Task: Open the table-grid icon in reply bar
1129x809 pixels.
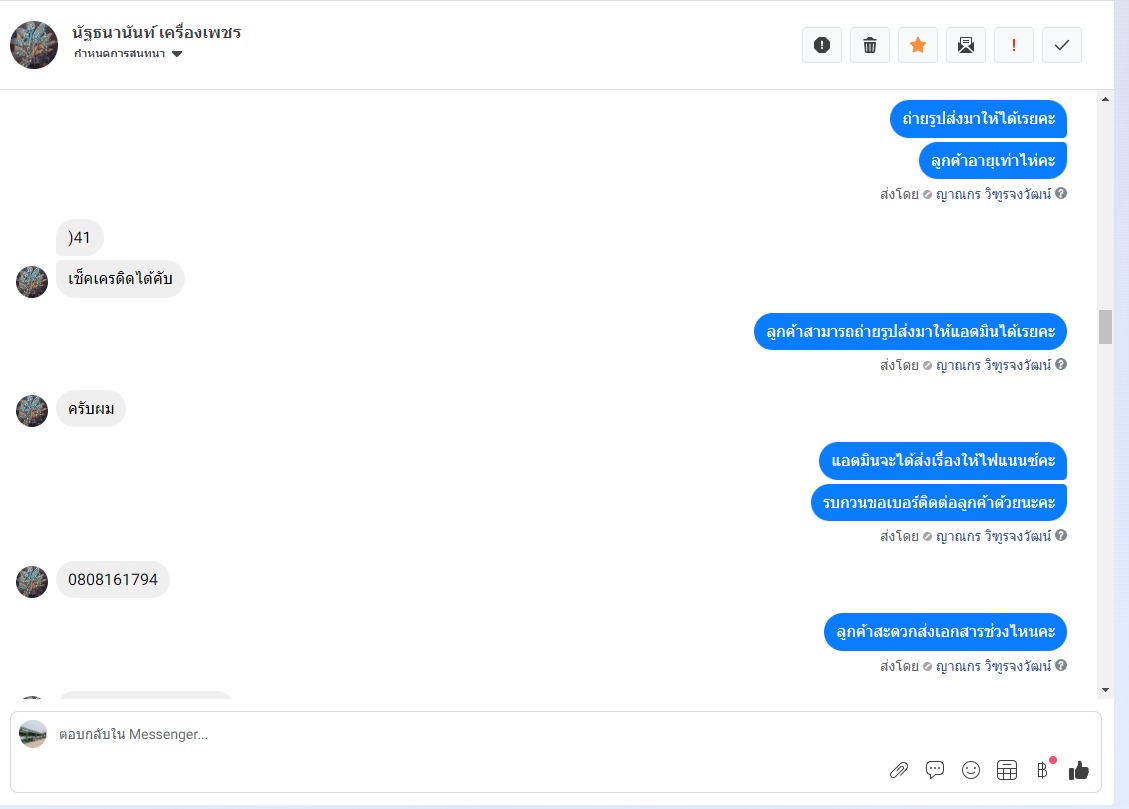Action: pyautogui.click(x=1007, y=770)
